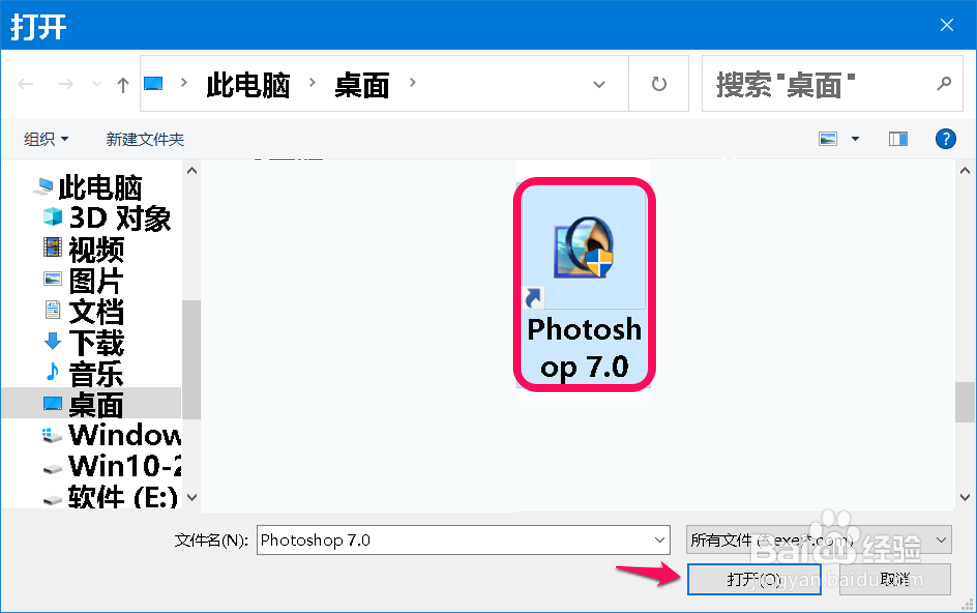This screenshot has height=613, width=977.
Task: Select the Win10-2 drive in navigation tree
Action: pyautogui.click(x=124, y=465)
